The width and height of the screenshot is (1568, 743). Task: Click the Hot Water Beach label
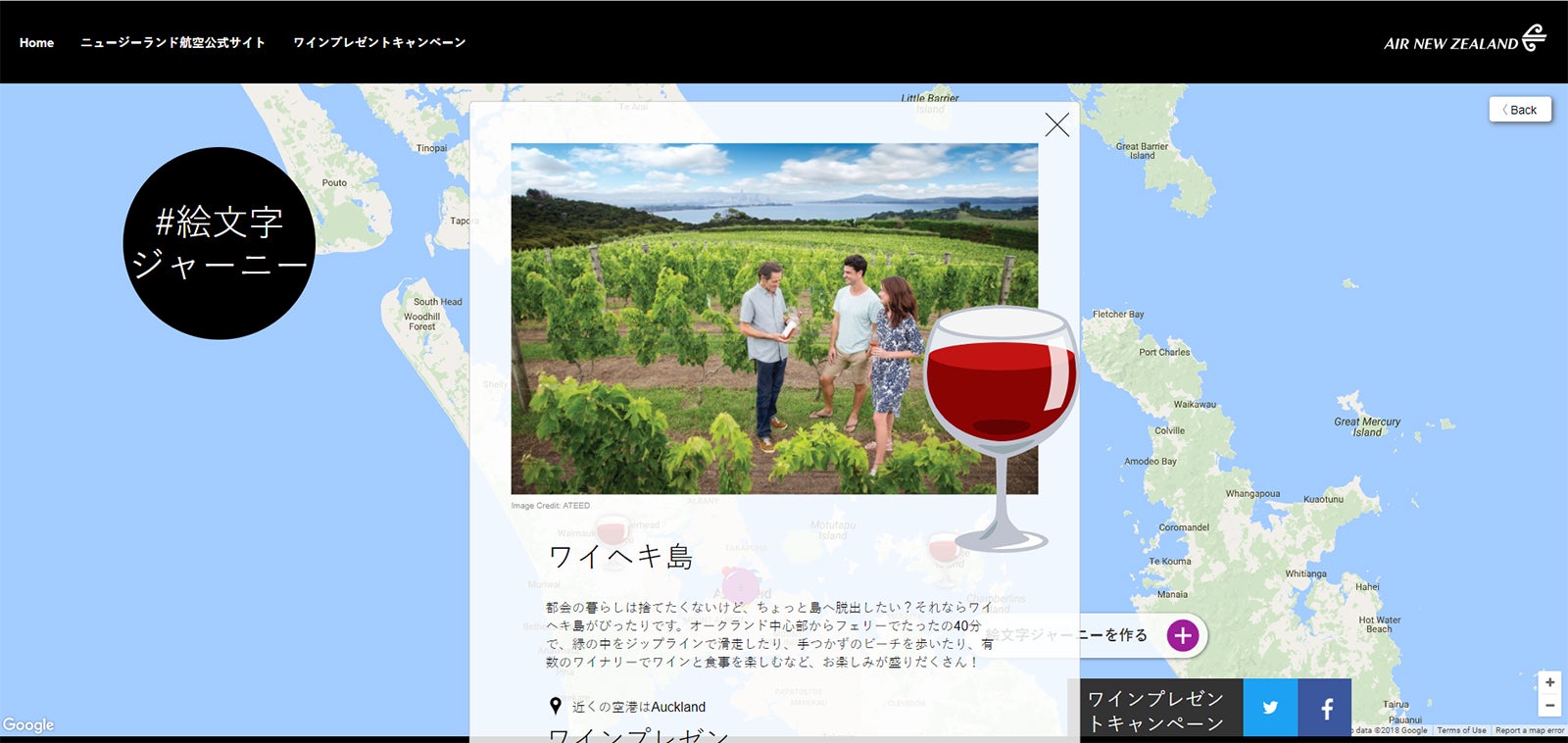click(1380, 624)
